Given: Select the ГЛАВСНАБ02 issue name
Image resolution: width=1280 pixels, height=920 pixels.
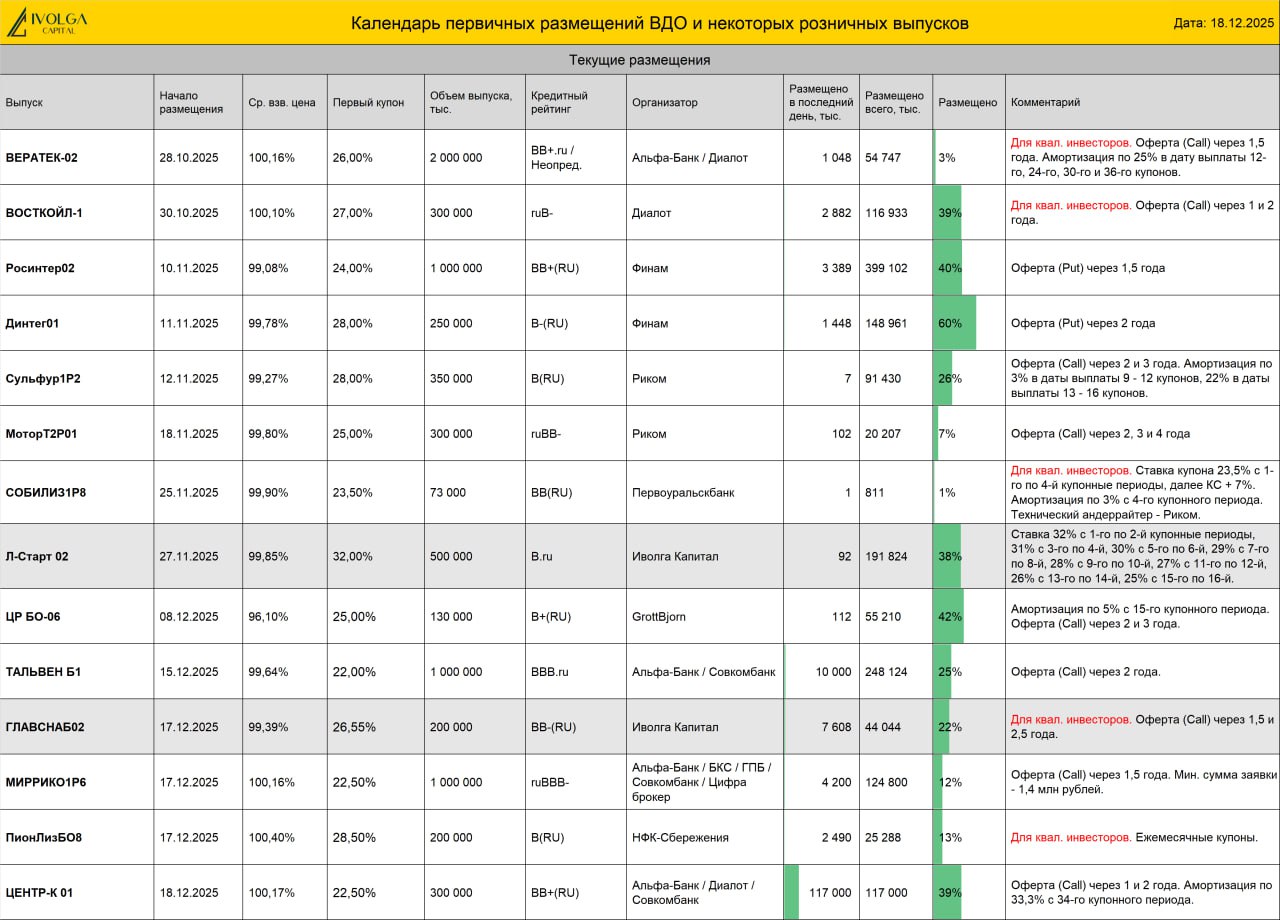Looking at the screenshot, I should tap(45, 727).
